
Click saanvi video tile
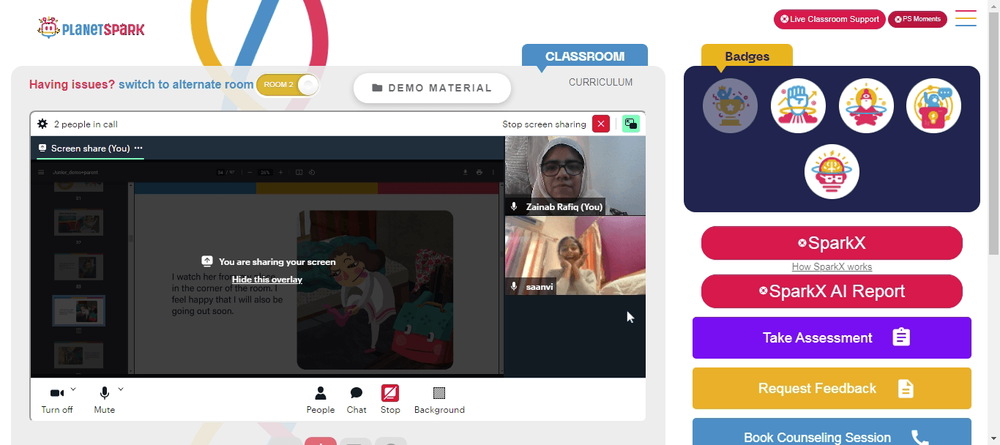575,256
